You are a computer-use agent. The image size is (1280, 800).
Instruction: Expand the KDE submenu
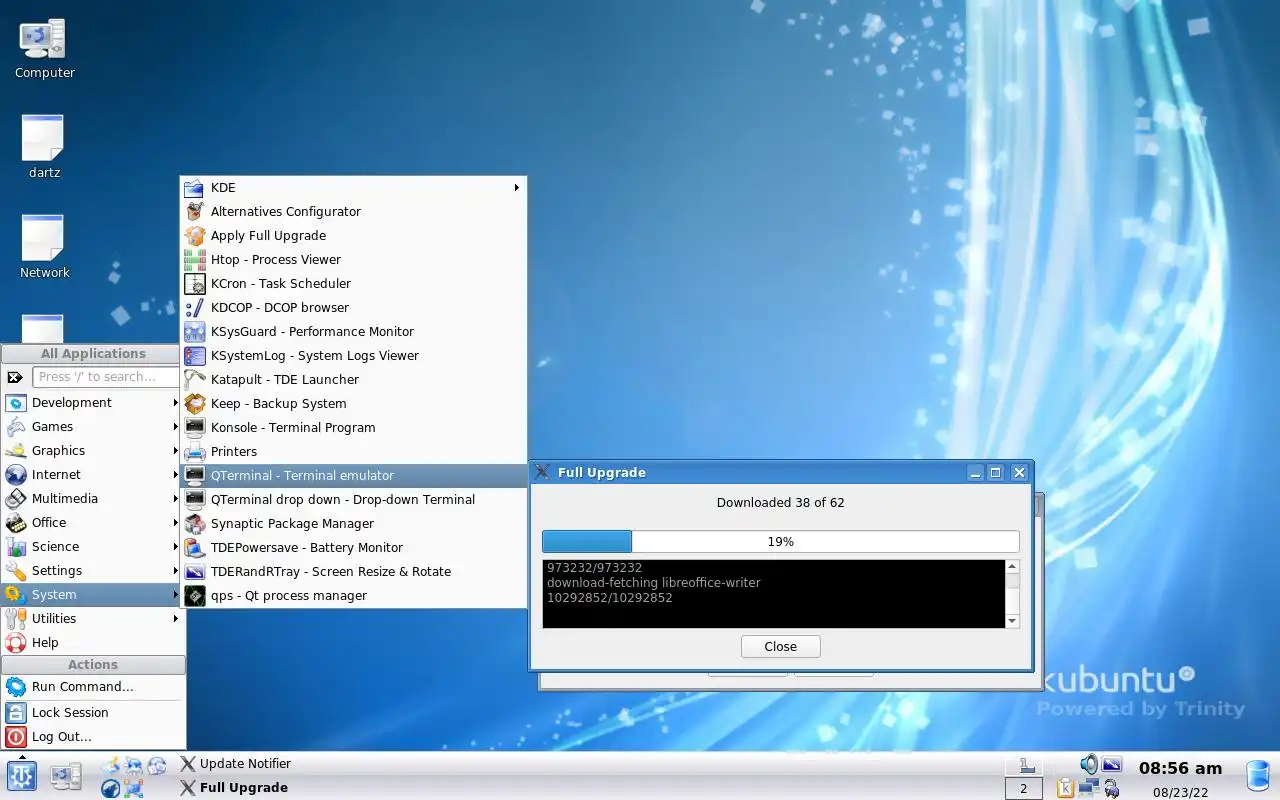(x=354, y=188)
